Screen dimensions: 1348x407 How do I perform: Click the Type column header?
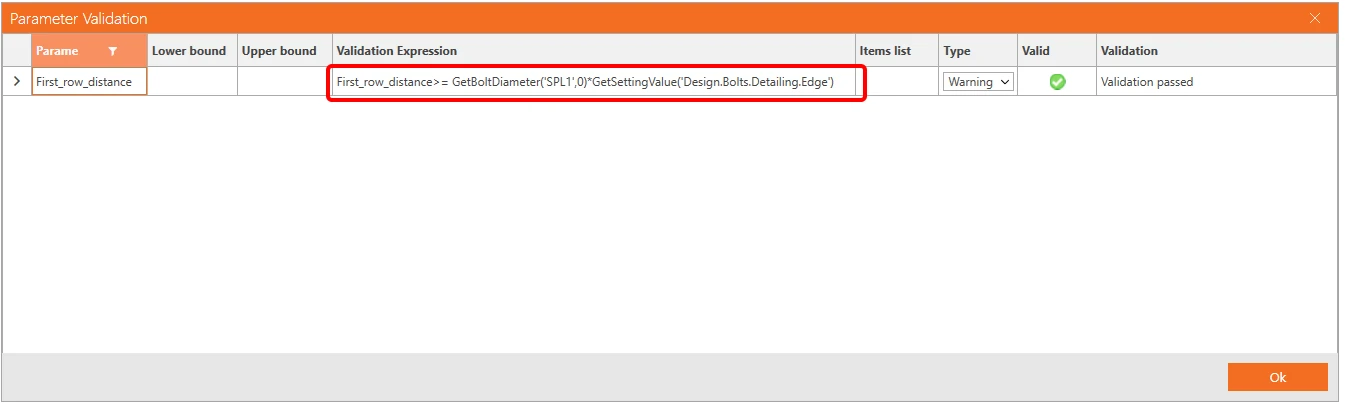click(x=978, y=51)
